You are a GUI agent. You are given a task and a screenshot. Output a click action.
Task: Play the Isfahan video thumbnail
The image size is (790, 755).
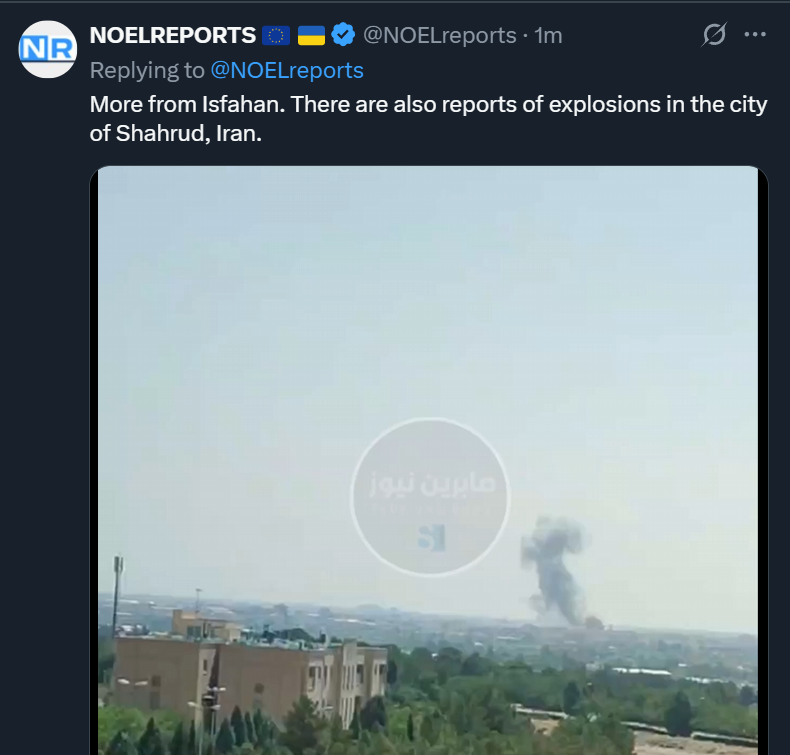(429, 460)
